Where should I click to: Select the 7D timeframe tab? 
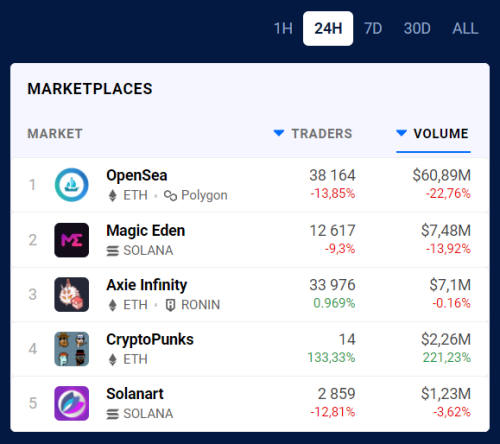click(x=373, y=28)
